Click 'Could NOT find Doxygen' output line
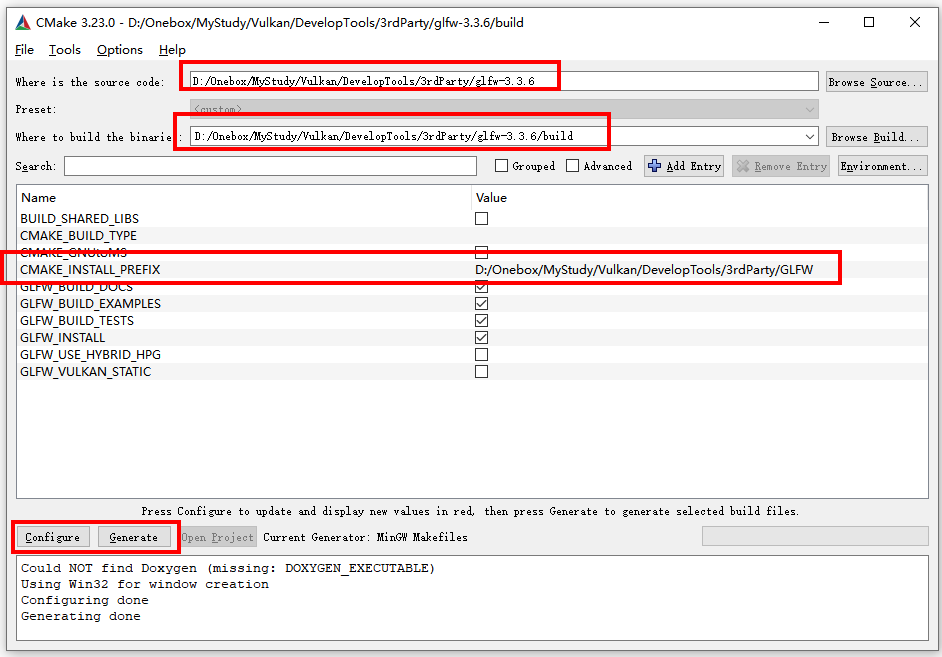The image size is (942, 657). coord(228,568)
